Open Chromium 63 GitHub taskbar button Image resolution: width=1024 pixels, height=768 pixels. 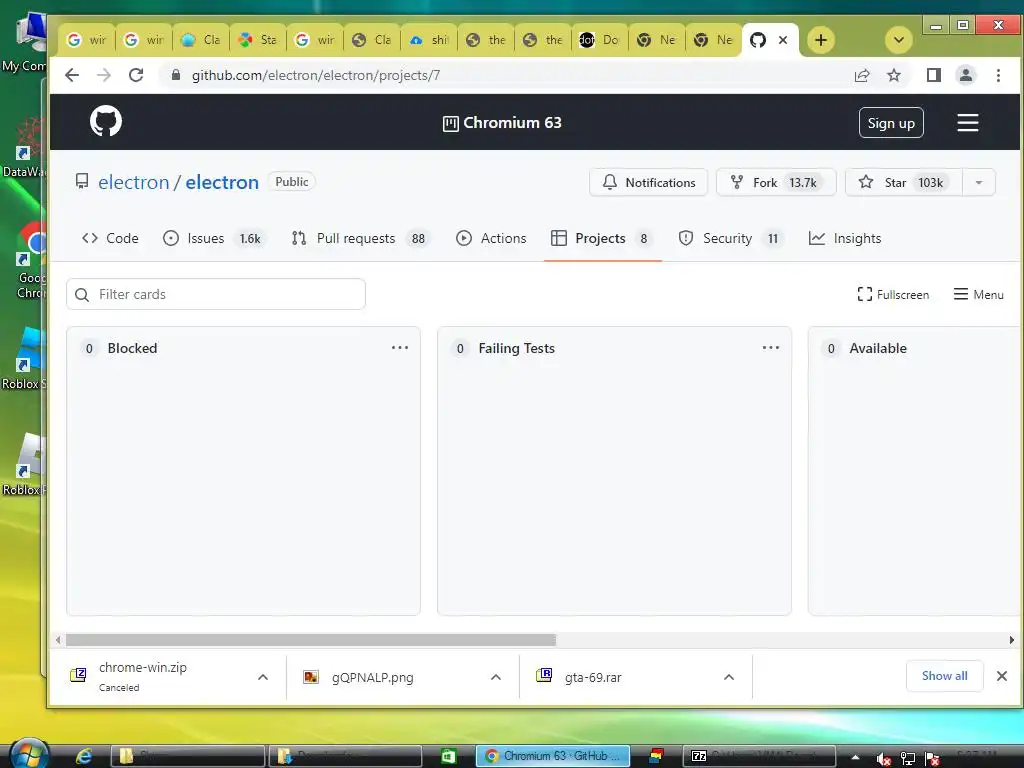[x=552, y=756]
